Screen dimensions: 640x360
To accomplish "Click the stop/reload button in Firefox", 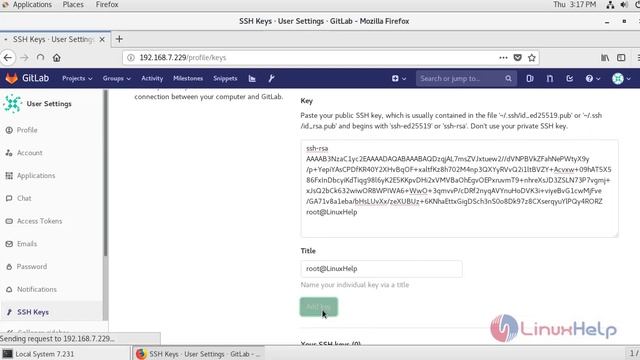I will coord(40,58).
